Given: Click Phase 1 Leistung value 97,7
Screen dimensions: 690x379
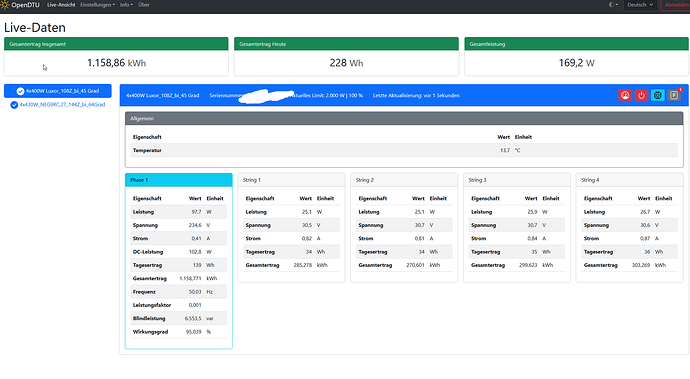Looking at the screenshot, I should tap(196, 212).
